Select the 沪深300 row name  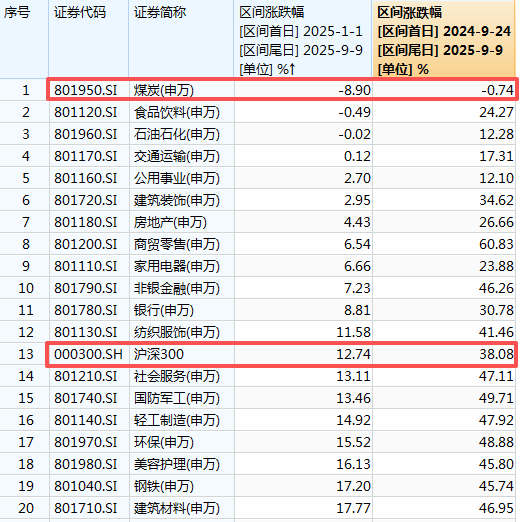tap(159, 354)
